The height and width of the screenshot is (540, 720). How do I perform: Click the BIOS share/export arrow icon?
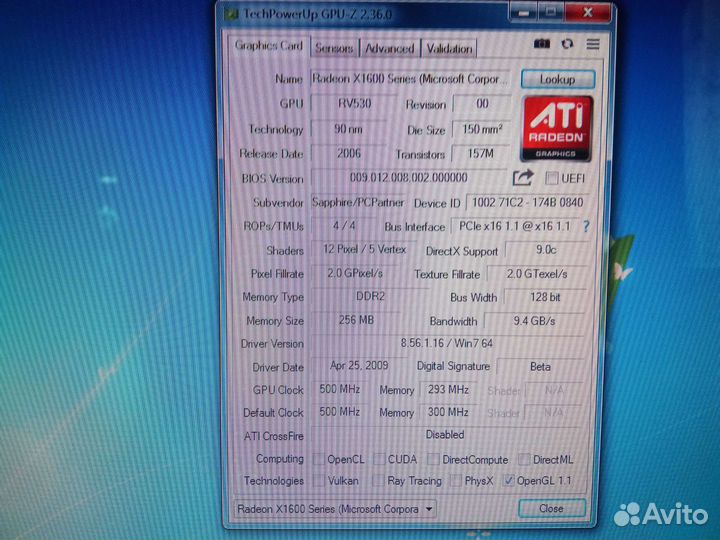click(523, 178)
